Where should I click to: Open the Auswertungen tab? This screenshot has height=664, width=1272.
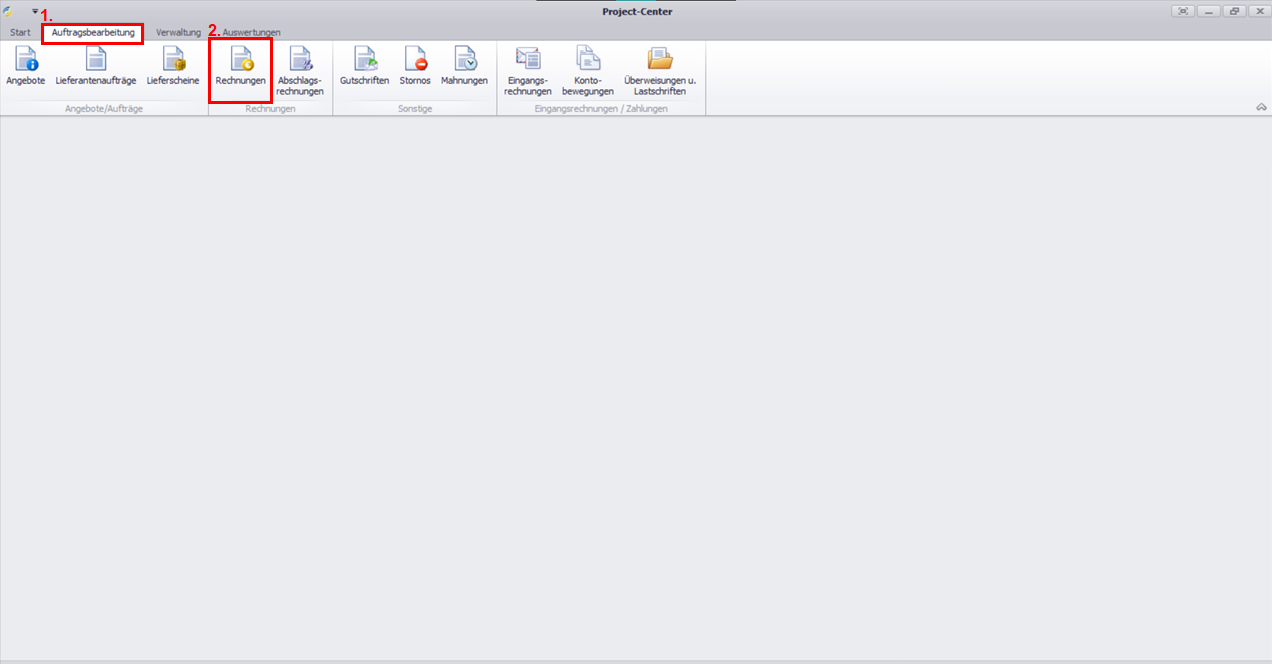[x=251, y=33]
